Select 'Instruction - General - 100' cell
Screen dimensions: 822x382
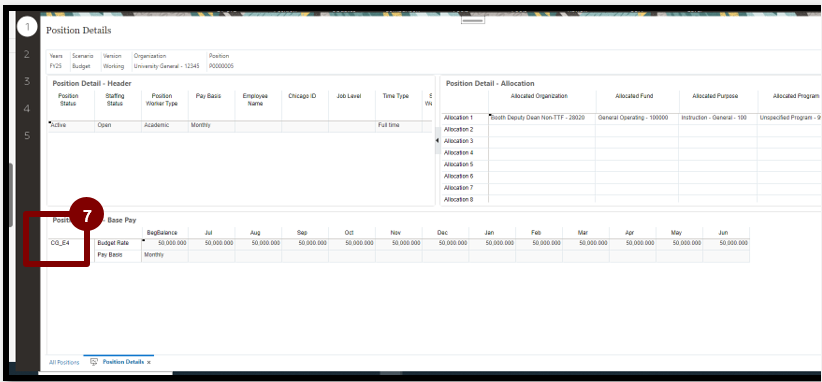pos(718,118)
